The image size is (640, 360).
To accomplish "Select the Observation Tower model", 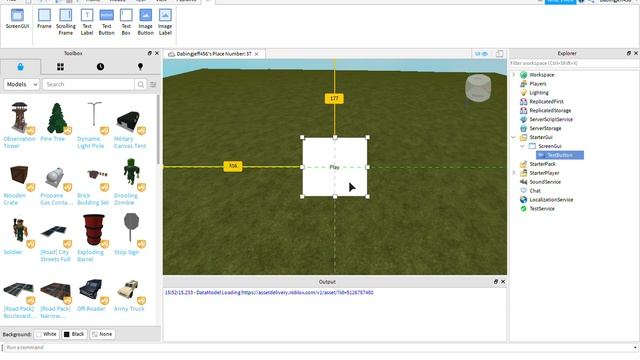I will pyautogui.click(x=19, y=125).
